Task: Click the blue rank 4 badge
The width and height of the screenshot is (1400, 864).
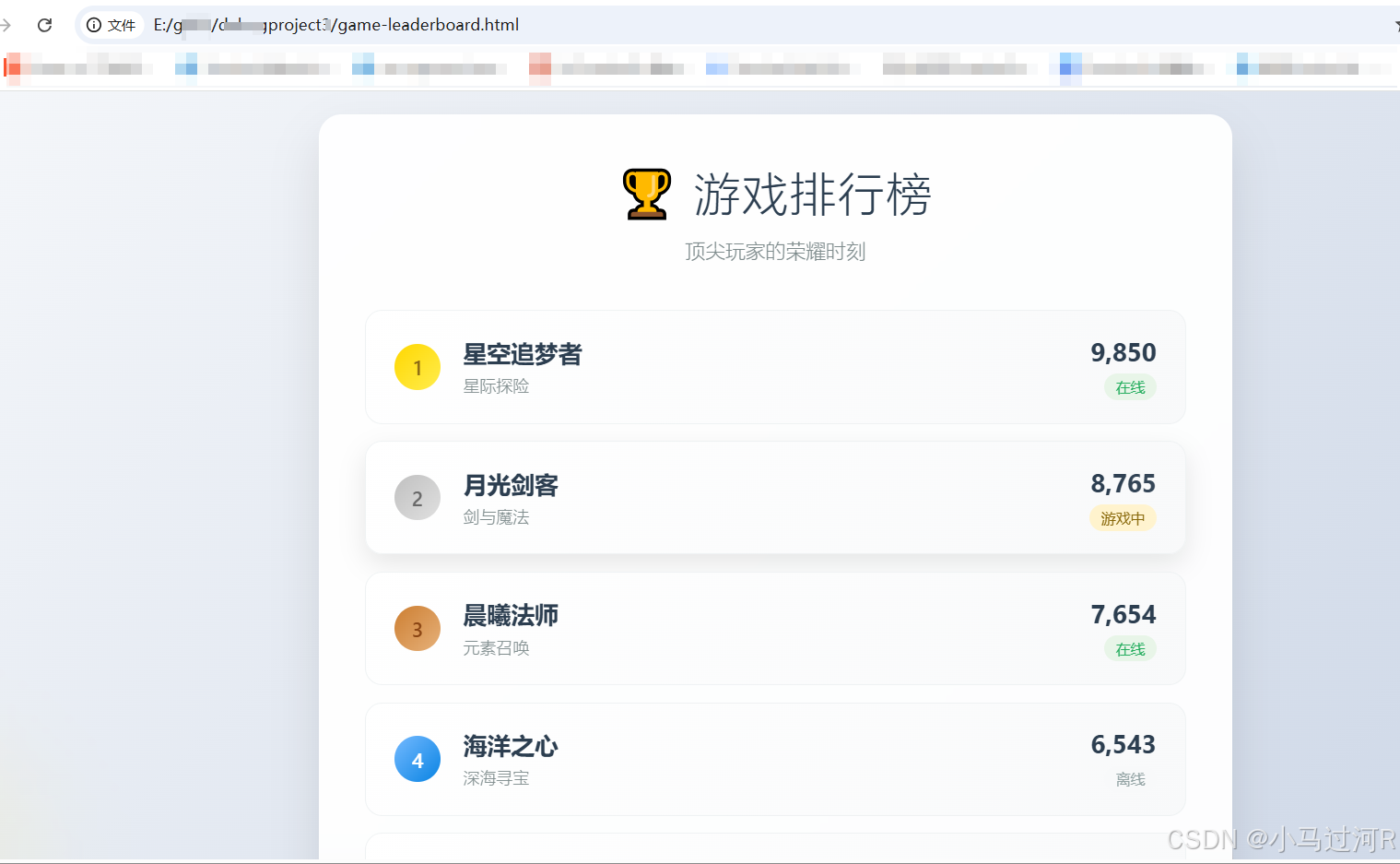Action: [x=418, y=759]
